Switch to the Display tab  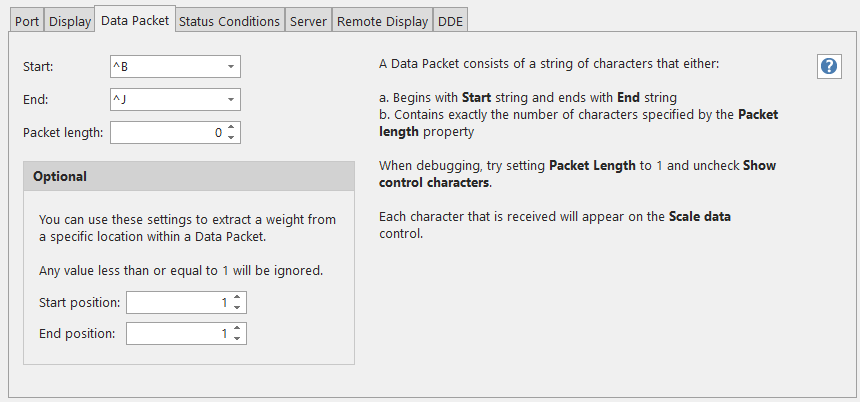(69, 21)
